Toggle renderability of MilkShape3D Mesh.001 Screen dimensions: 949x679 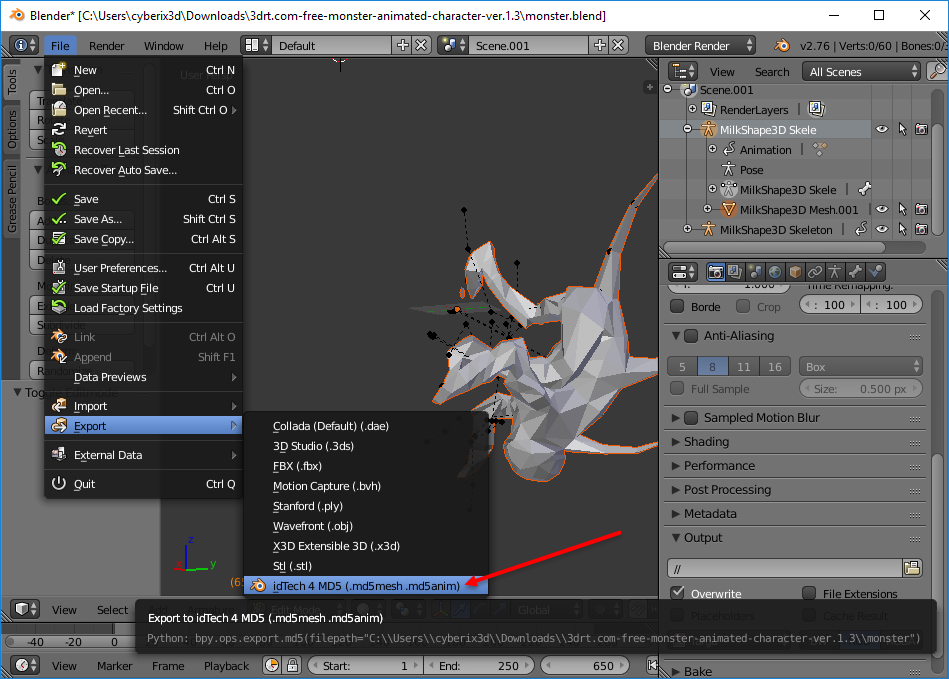click(921, 209)
